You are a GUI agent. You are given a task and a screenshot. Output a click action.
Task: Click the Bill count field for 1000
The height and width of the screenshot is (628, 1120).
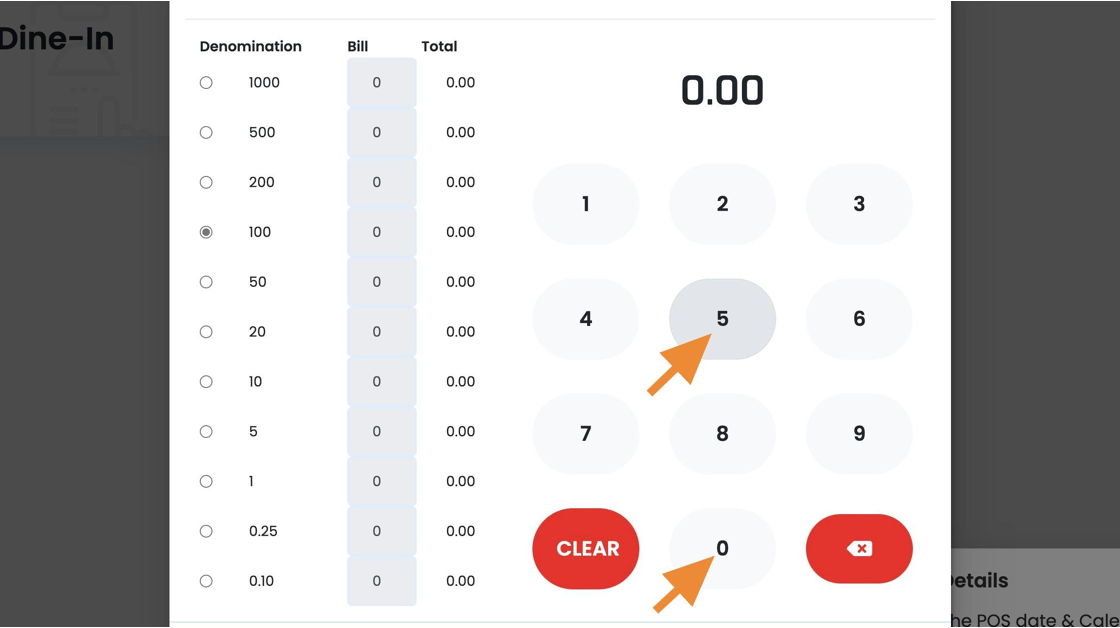381,83
